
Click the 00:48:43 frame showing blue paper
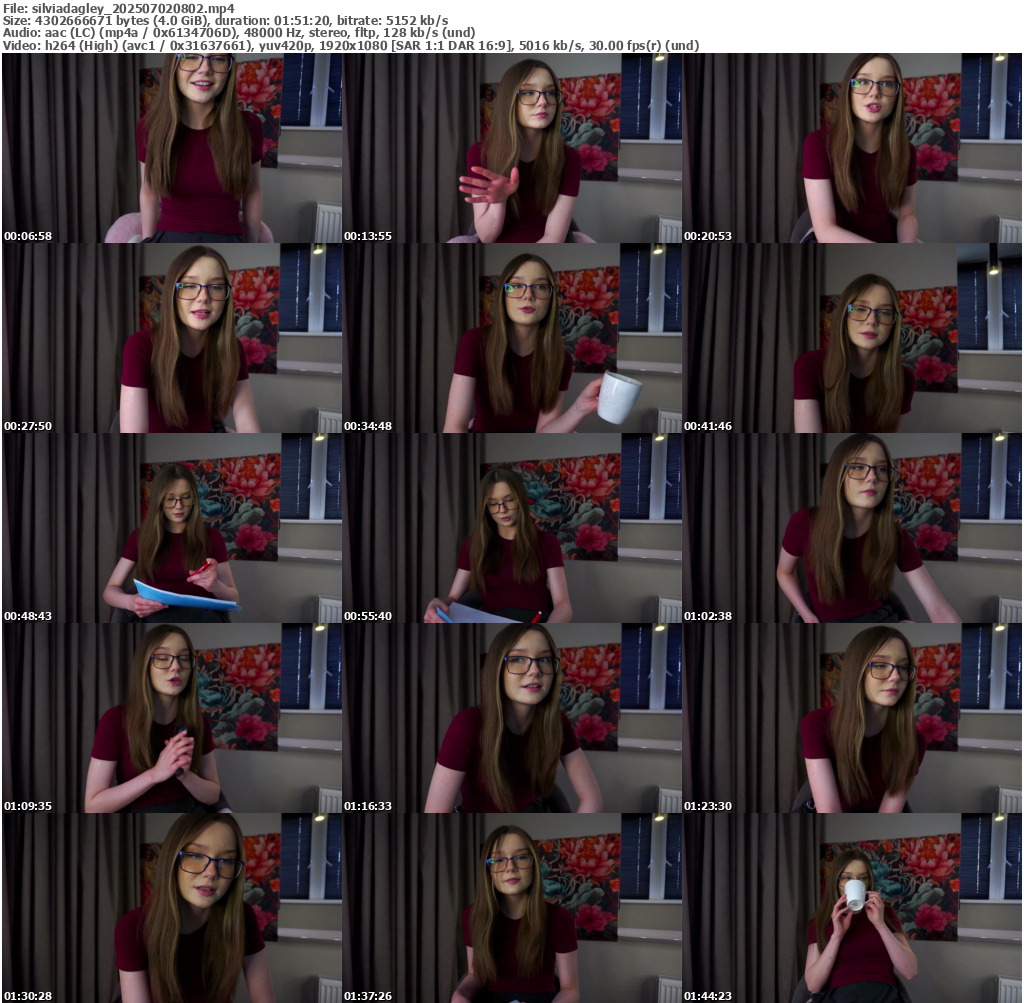[x=172, y=528]
